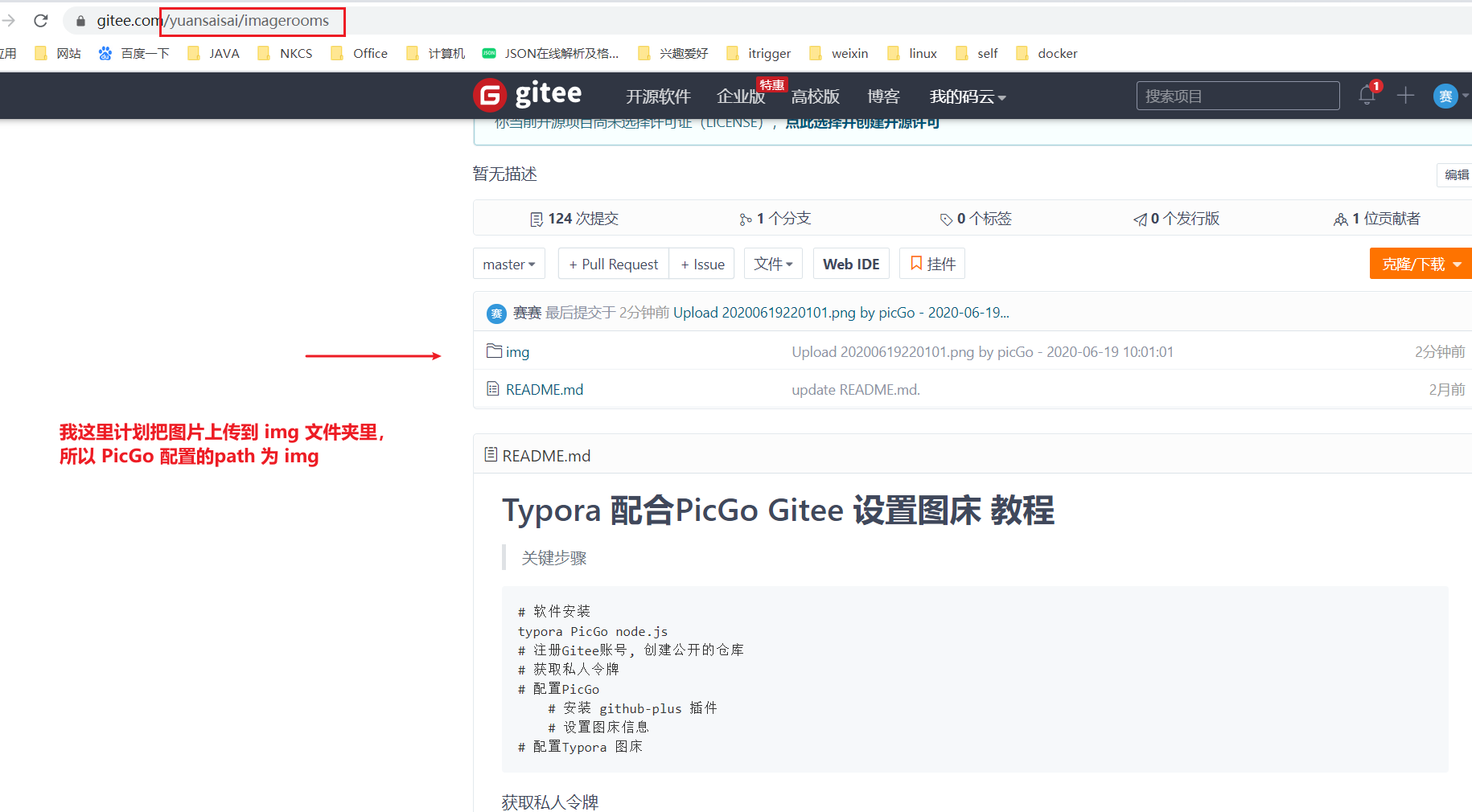Image resolution: width=1472 pixels, height=812 pixels.
Task: Go to 企业版 in navbar
Action: click(741, 96)
